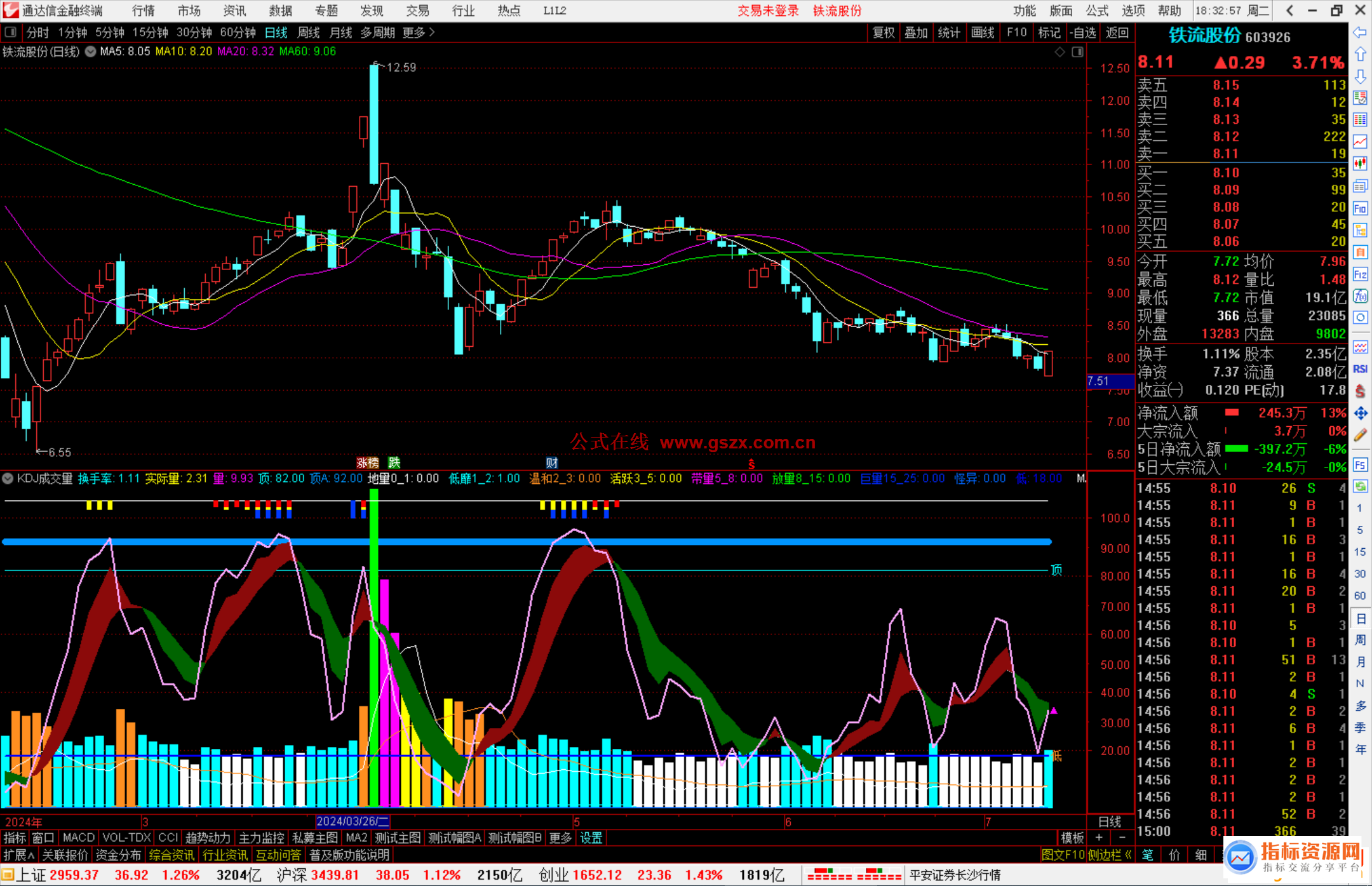The width and height of the screenshot is (1372, 886).
Task: Open the 版面 menu dropdown
Action: tap(1061, 11)
